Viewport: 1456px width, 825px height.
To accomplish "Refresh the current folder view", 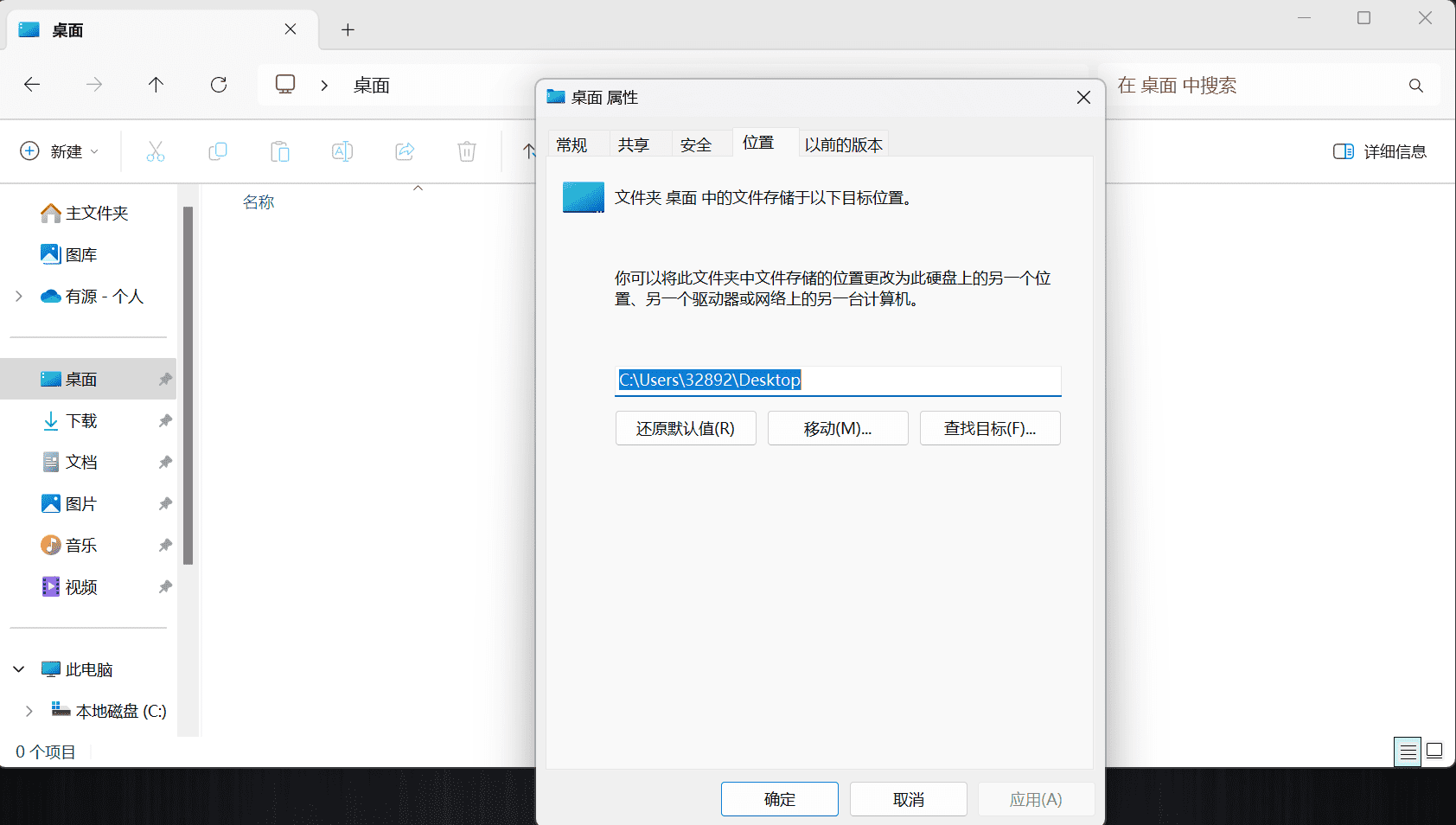I will click(219, 85).
